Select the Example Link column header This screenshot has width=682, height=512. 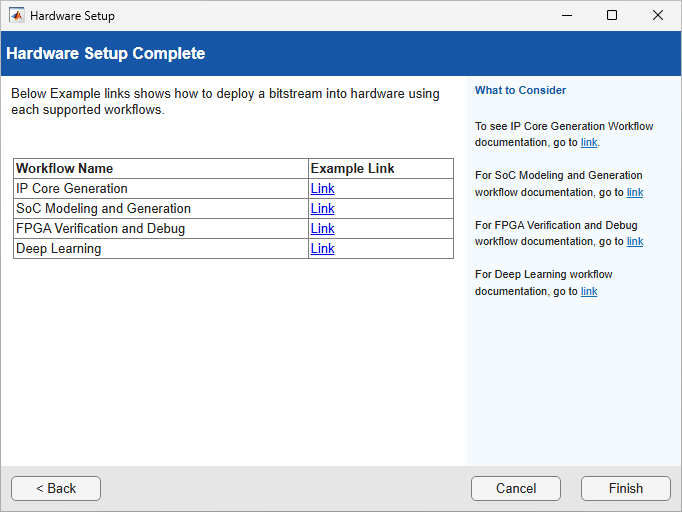tap(381, 168)
